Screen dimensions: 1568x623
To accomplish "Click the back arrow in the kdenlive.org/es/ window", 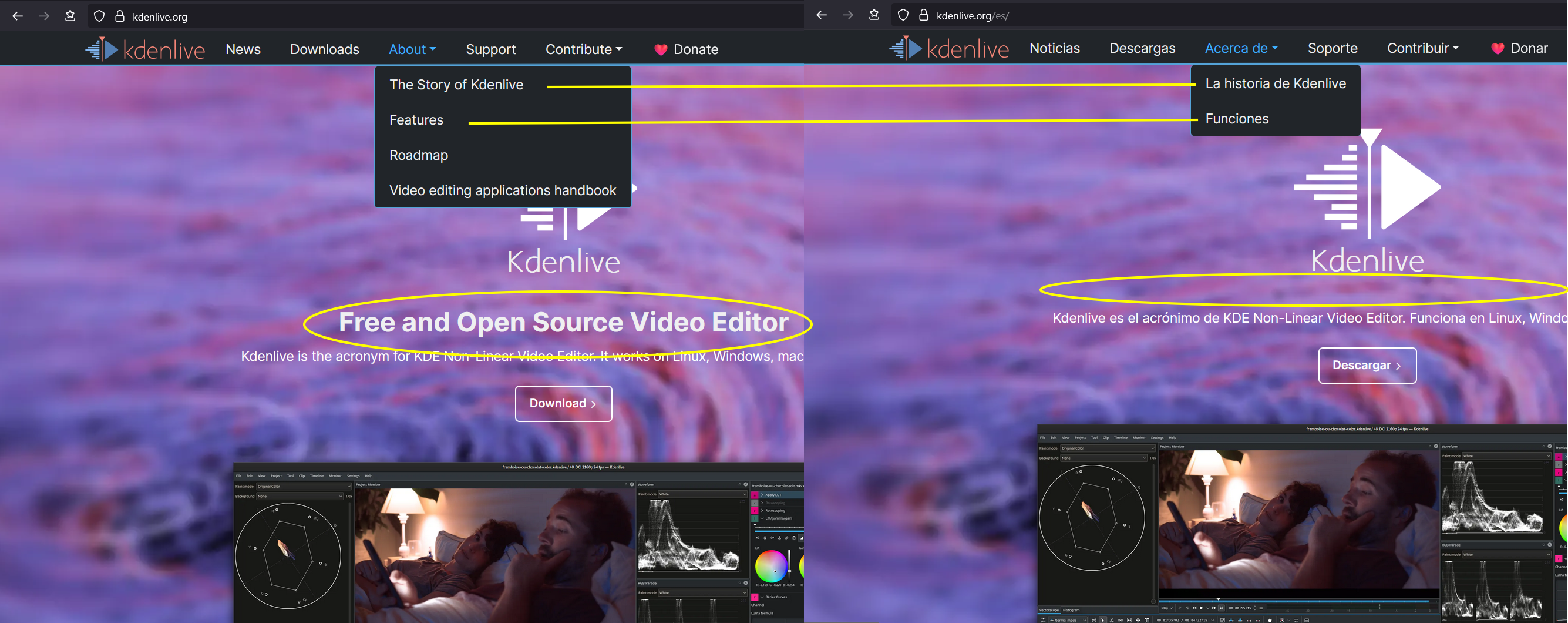I will (x=821, y=15).
